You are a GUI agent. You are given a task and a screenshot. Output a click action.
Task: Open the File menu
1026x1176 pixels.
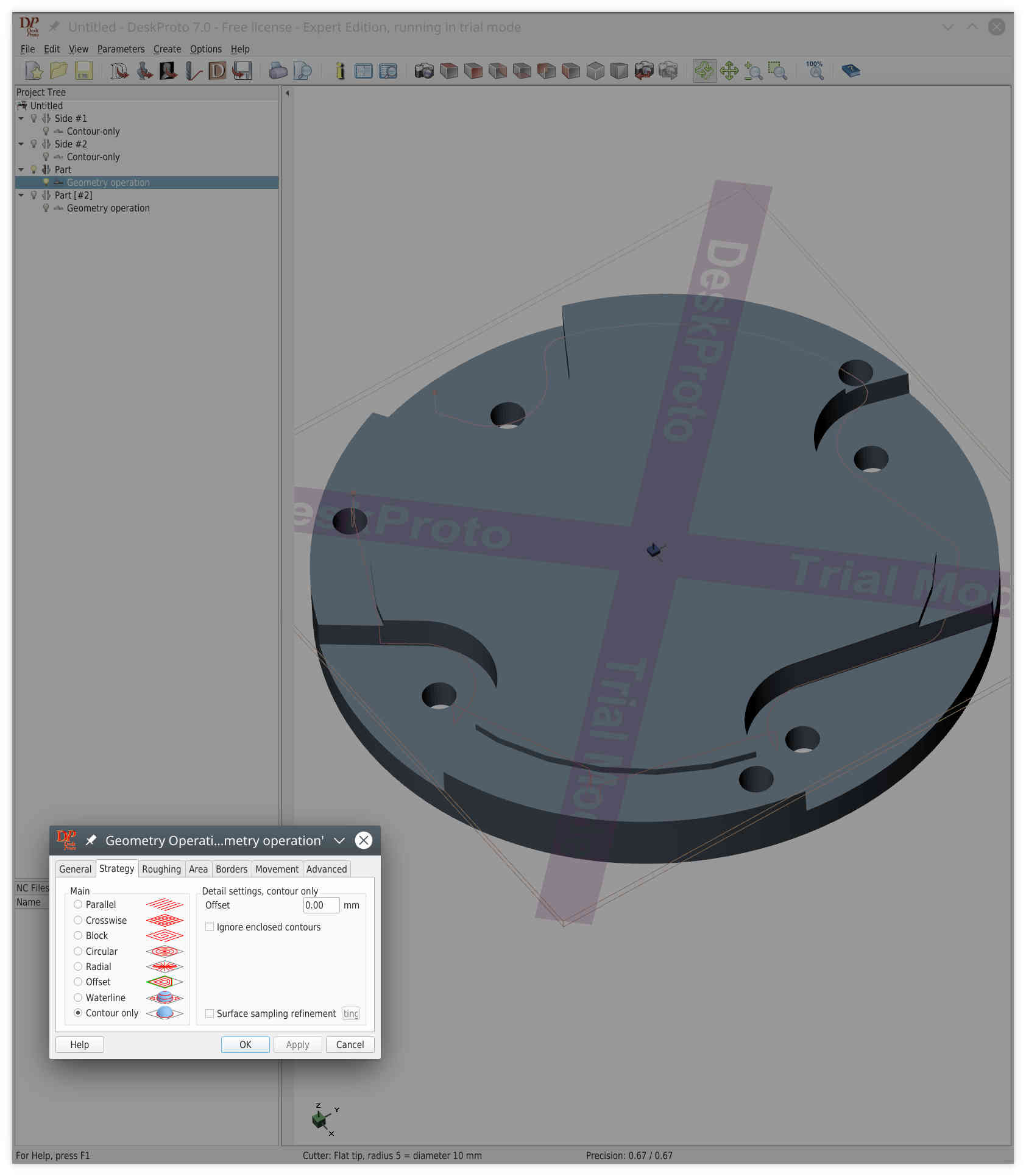27,49
